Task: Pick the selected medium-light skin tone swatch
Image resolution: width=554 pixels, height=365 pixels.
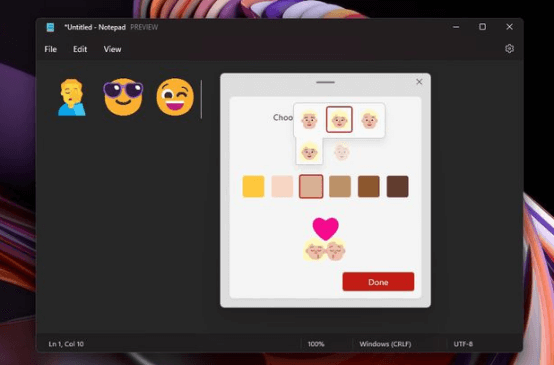Action: (311, 186)
